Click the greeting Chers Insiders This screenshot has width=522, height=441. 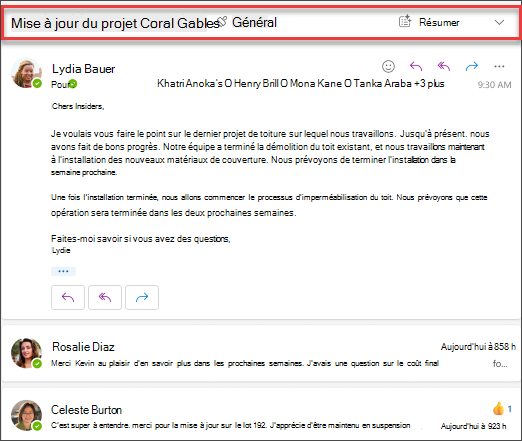pos(78,106)
